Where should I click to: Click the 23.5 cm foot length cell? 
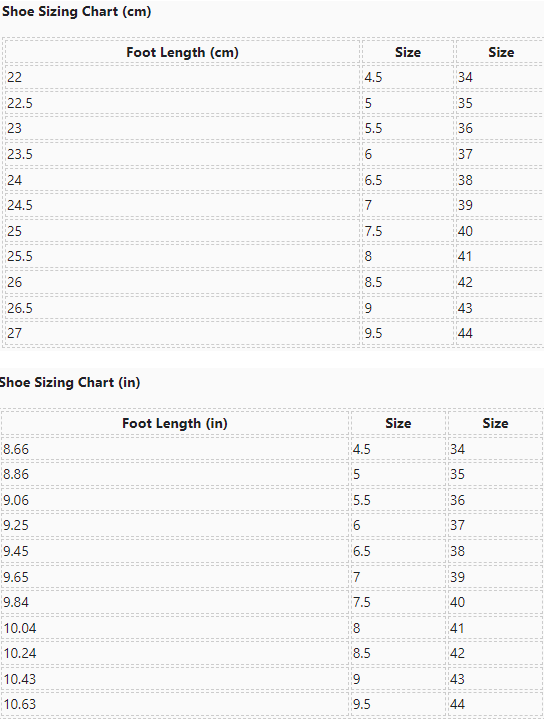(183, 154)
